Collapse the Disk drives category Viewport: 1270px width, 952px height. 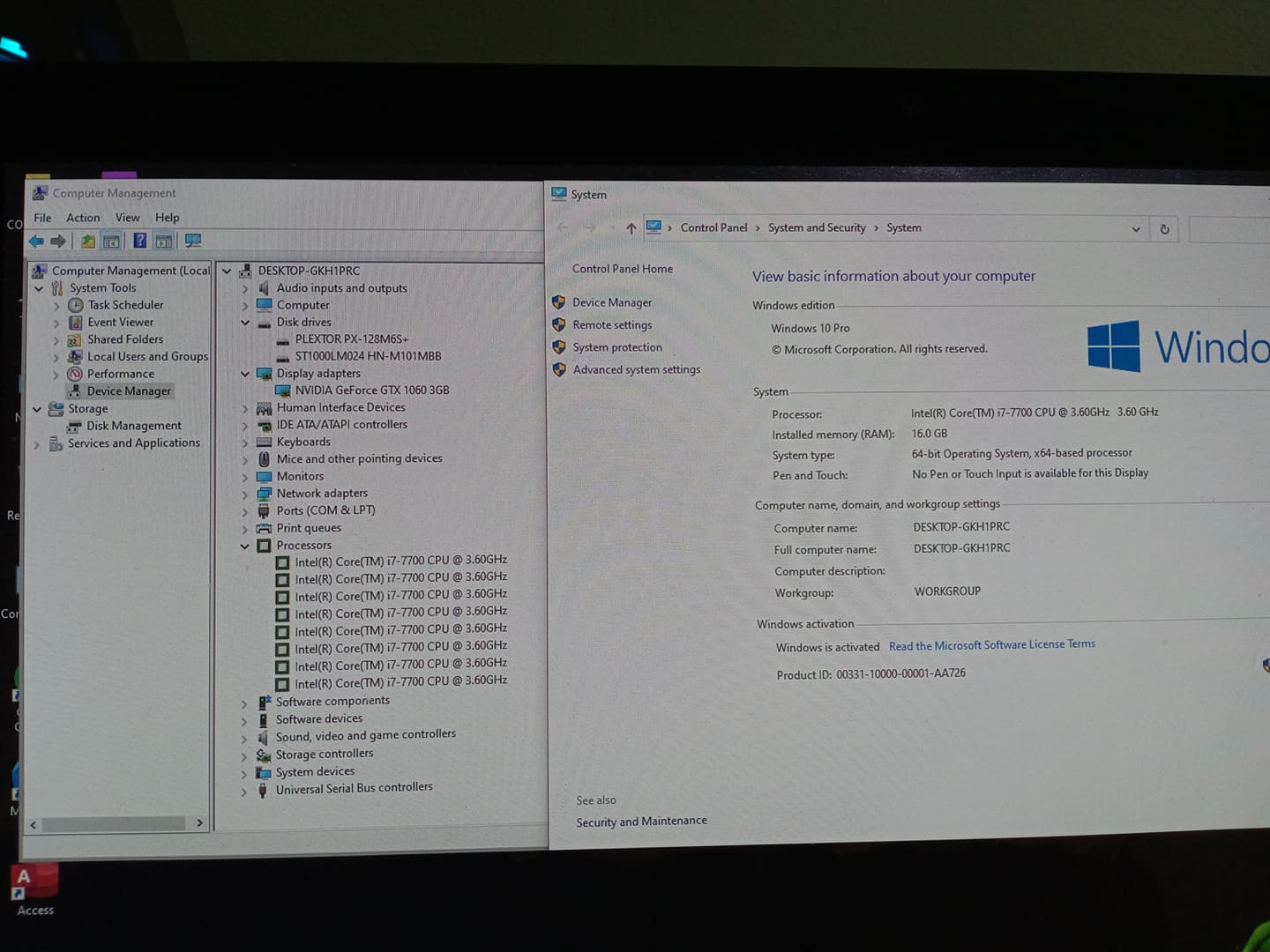pyautogui.click(x=245, y=323)
